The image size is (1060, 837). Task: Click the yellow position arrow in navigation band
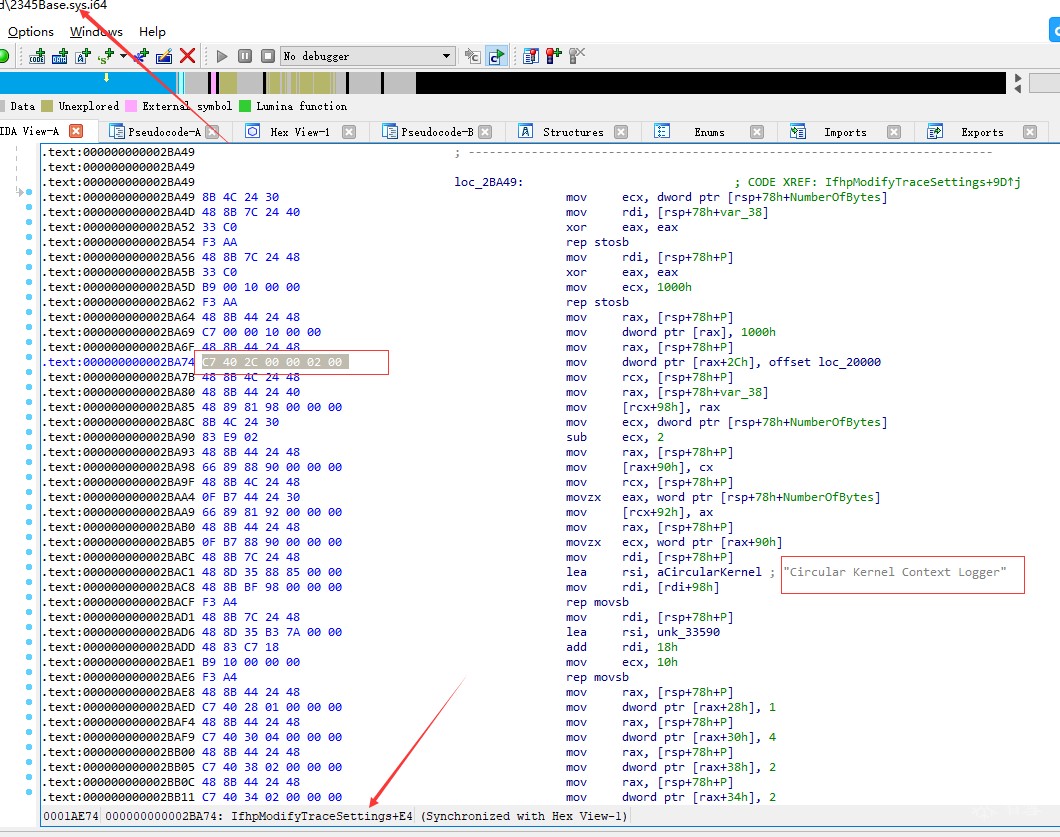point(106,78)
